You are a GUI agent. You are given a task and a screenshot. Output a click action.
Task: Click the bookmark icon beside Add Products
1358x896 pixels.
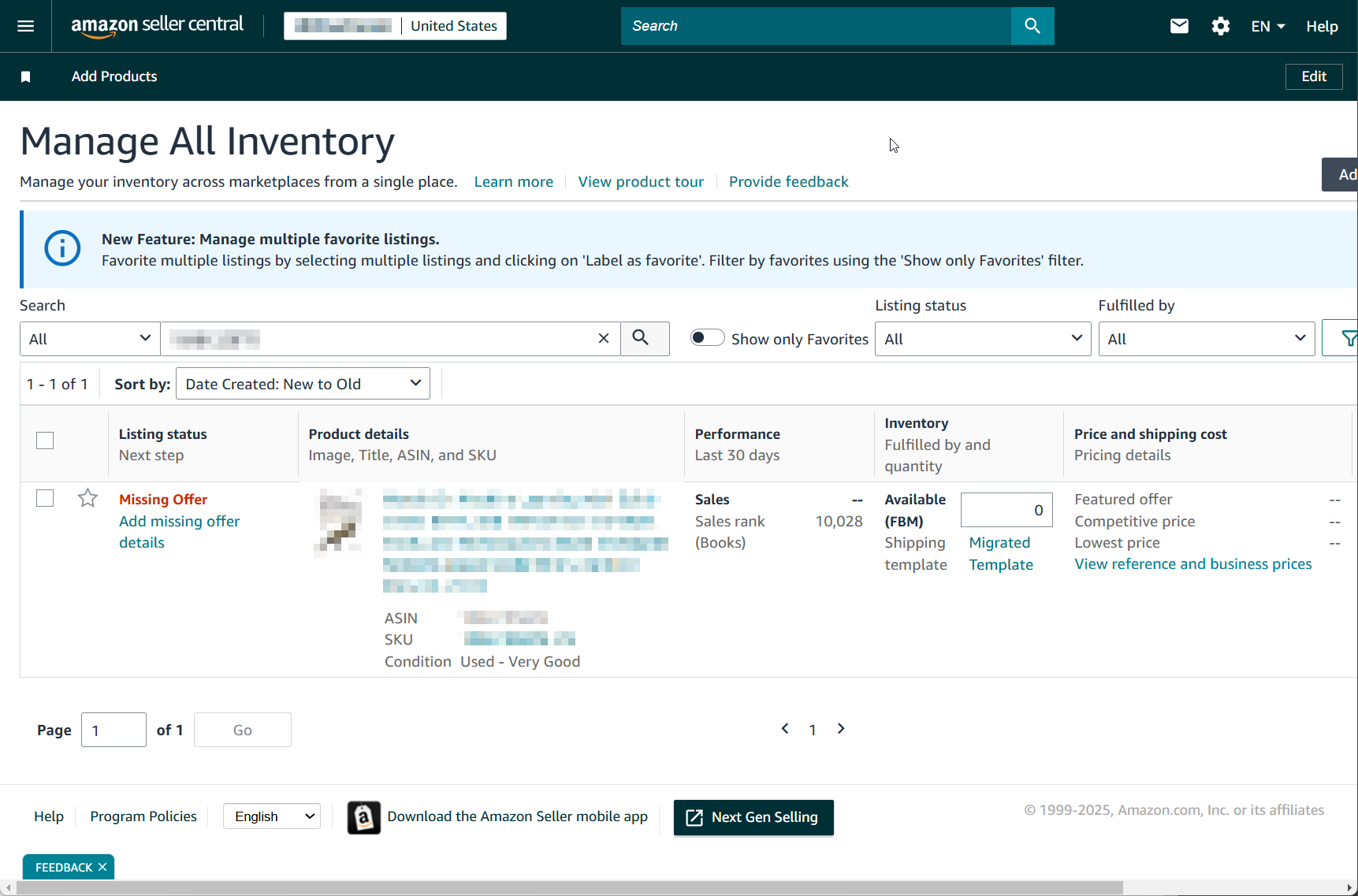[25, 76]
